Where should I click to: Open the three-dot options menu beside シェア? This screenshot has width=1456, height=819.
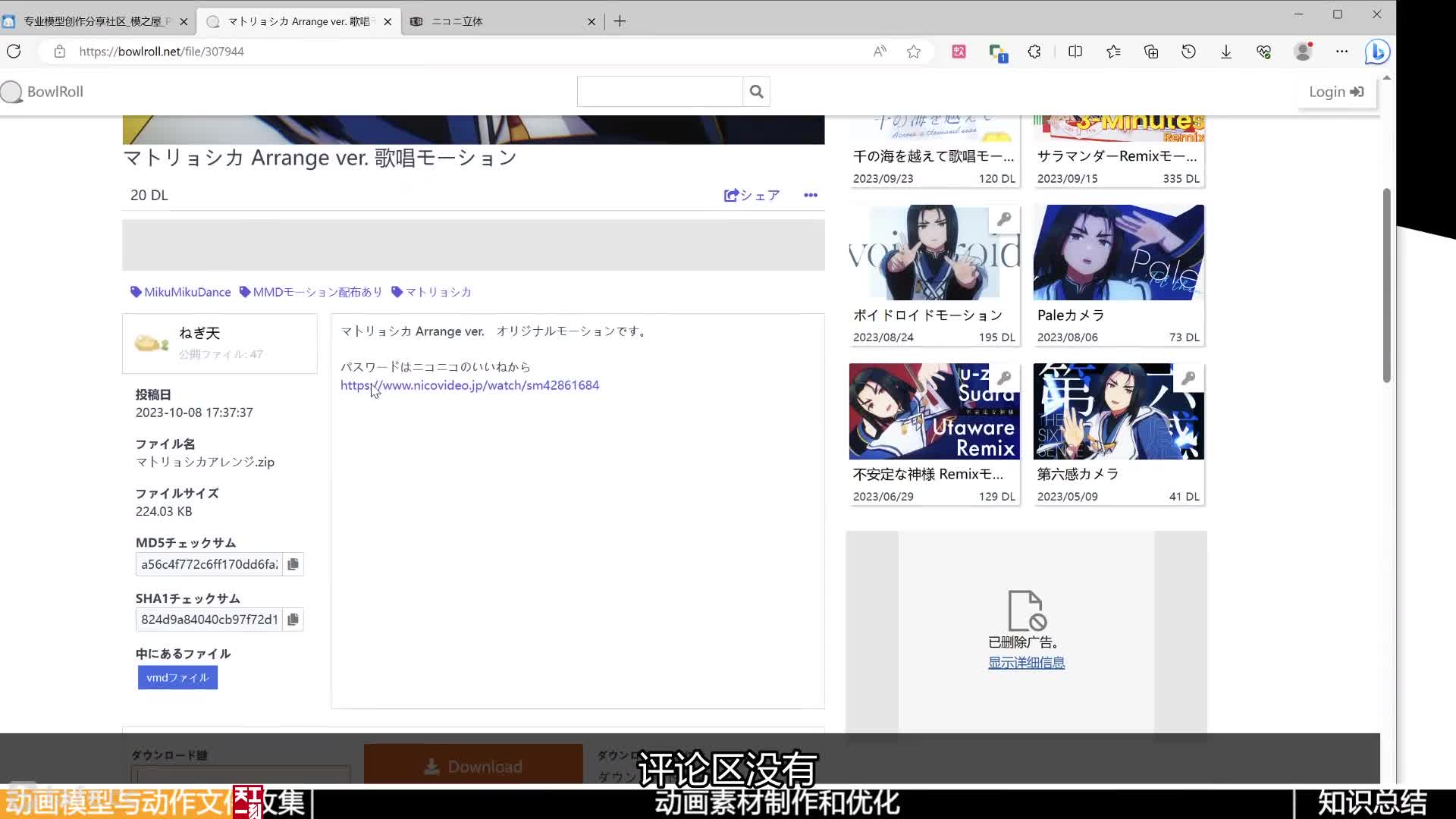coord(811,196)
